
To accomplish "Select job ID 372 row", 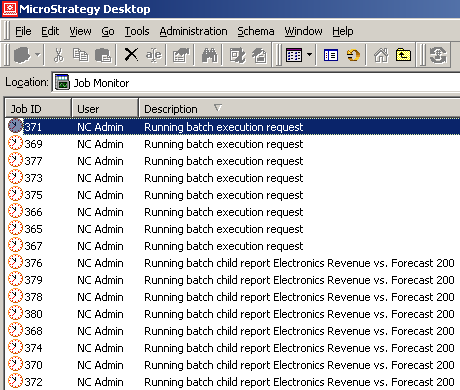I will (x=233, y=382).
